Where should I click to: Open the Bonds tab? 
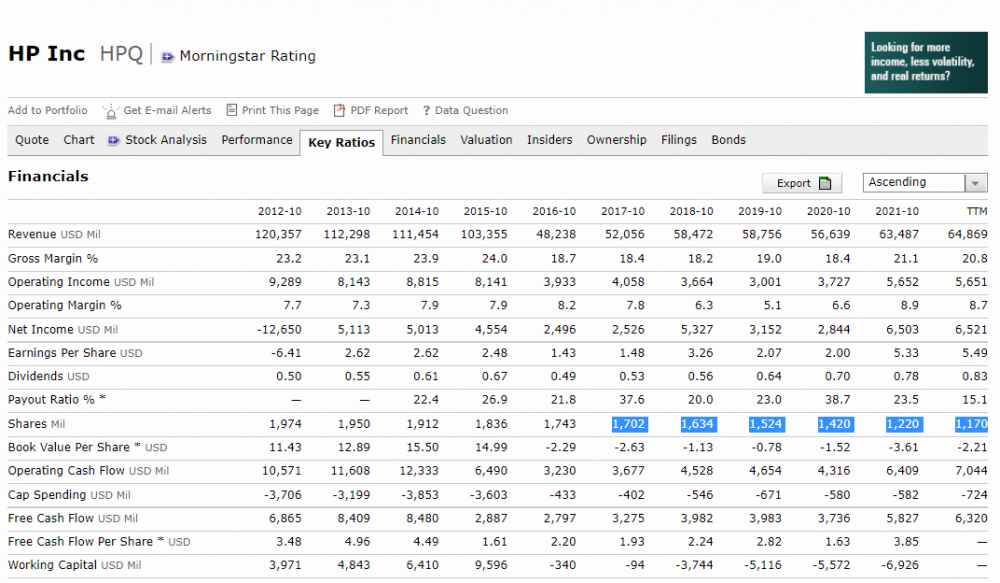[728, 140]
